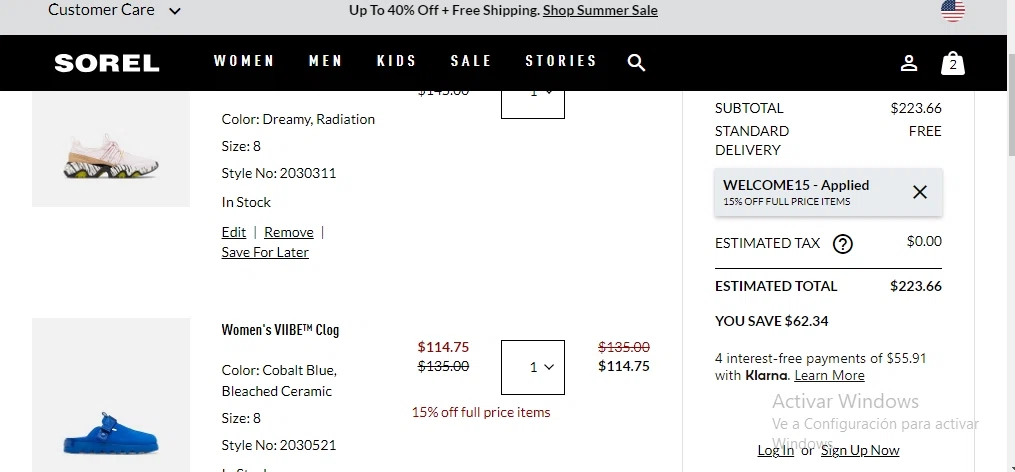
Task: Open the KIDS navigation menu
Action: tap(397, 61)
